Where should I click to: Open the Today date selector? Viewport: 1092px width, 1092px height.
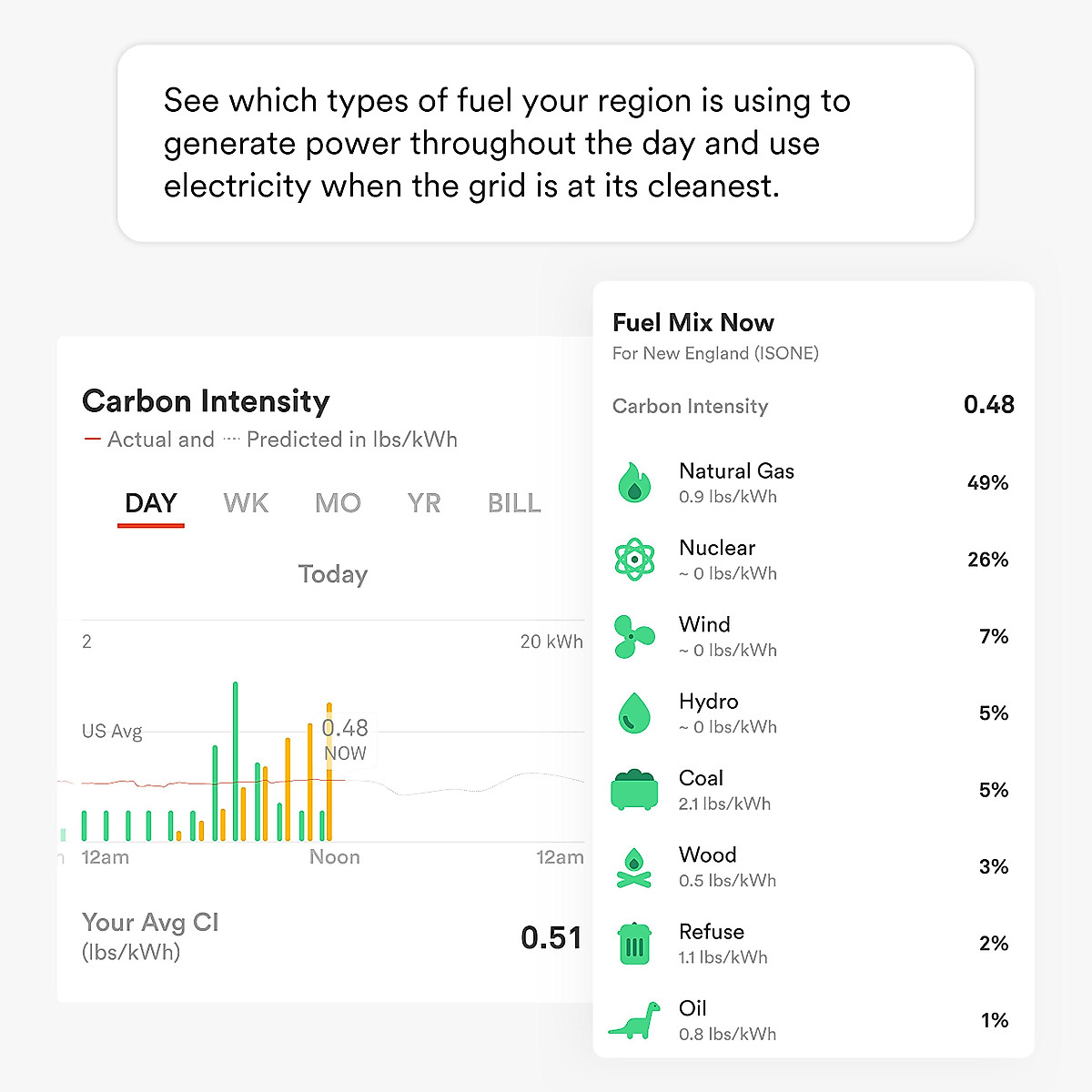click(x=333, y=574)
